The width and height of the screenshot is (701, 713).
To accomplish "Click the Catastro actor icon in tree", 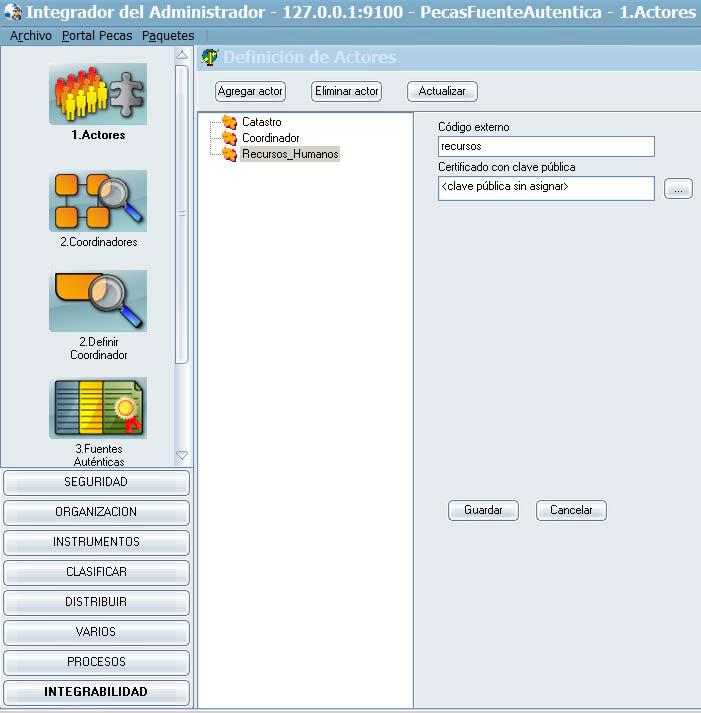I will 229,122.
